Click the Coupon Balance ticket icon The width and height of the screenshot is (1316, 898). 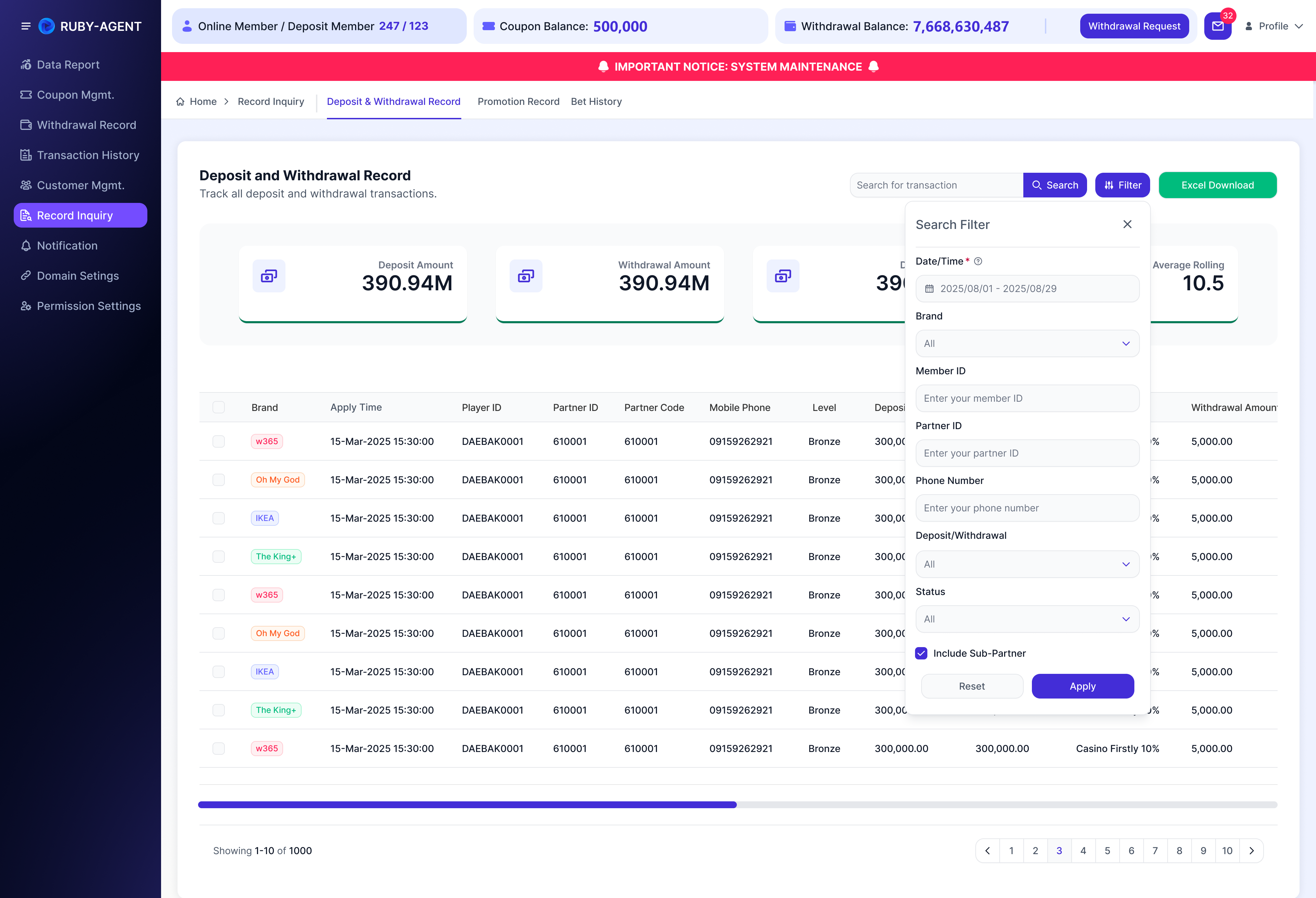tap(489, 26)
